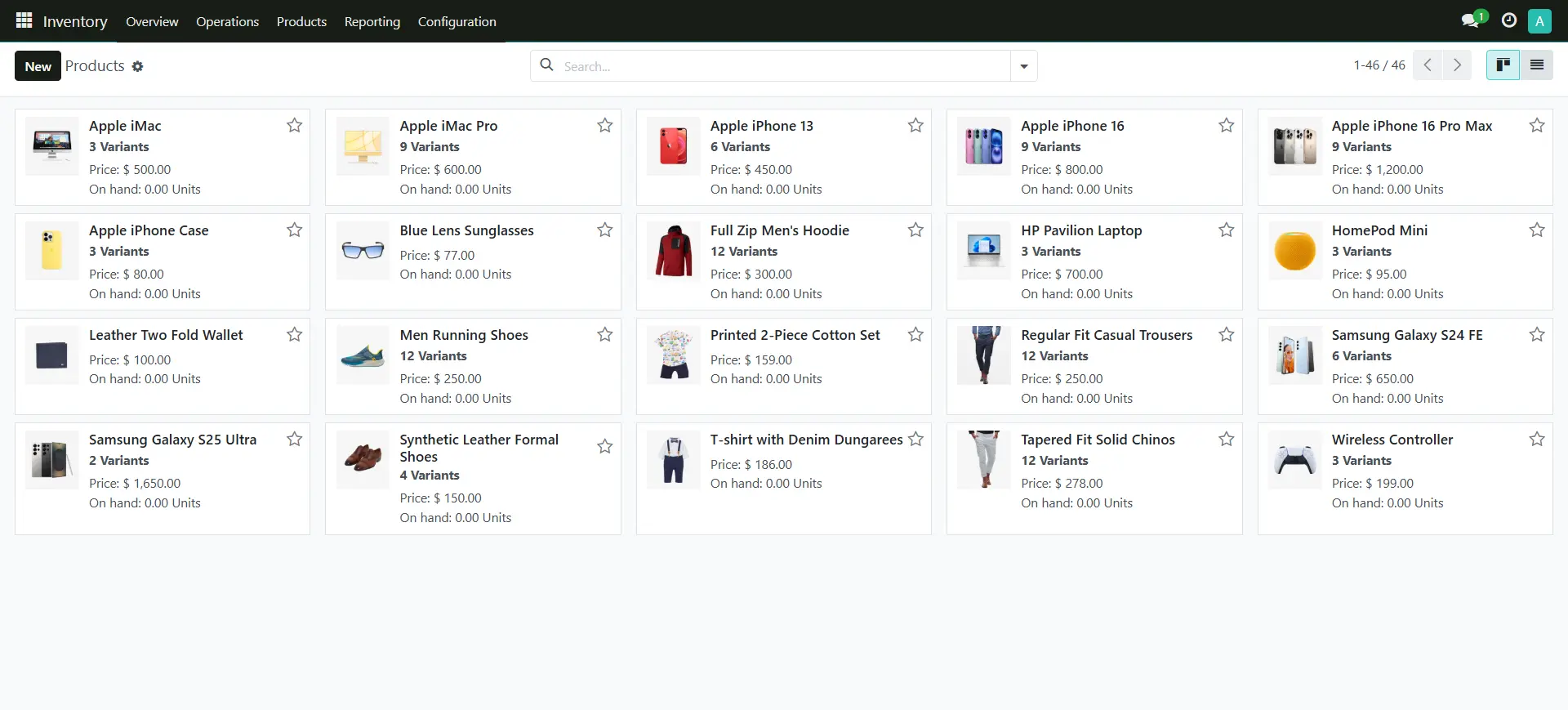Expand the search options dropdown
Viewport: 1568px width, 710px height.
(1023, 66)
